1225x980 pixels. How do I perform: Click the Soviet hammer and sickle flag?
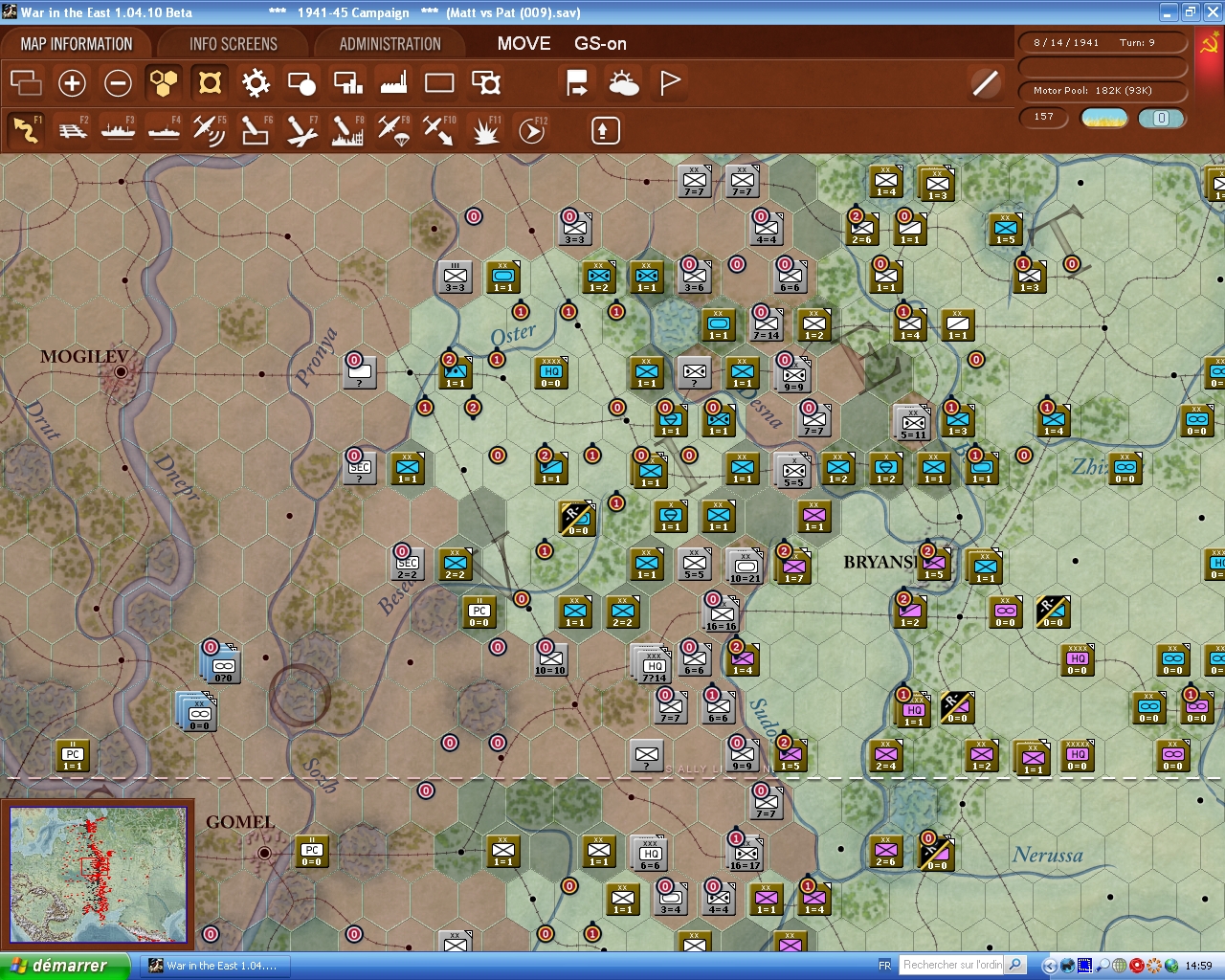tap(1209, 44)
